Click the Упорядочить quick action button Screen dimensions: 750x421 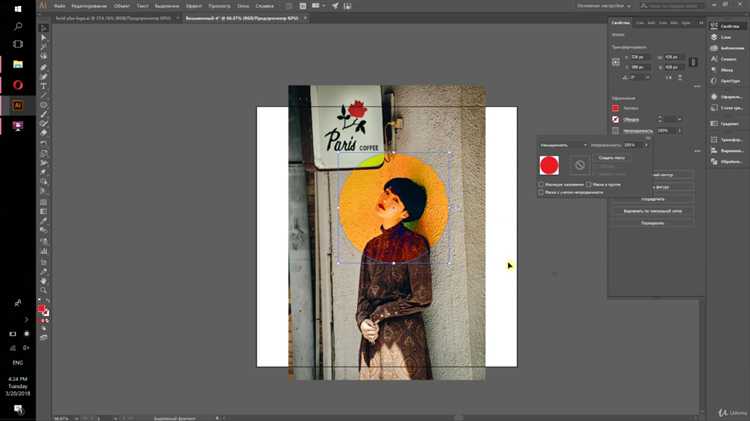coord(652,199)
